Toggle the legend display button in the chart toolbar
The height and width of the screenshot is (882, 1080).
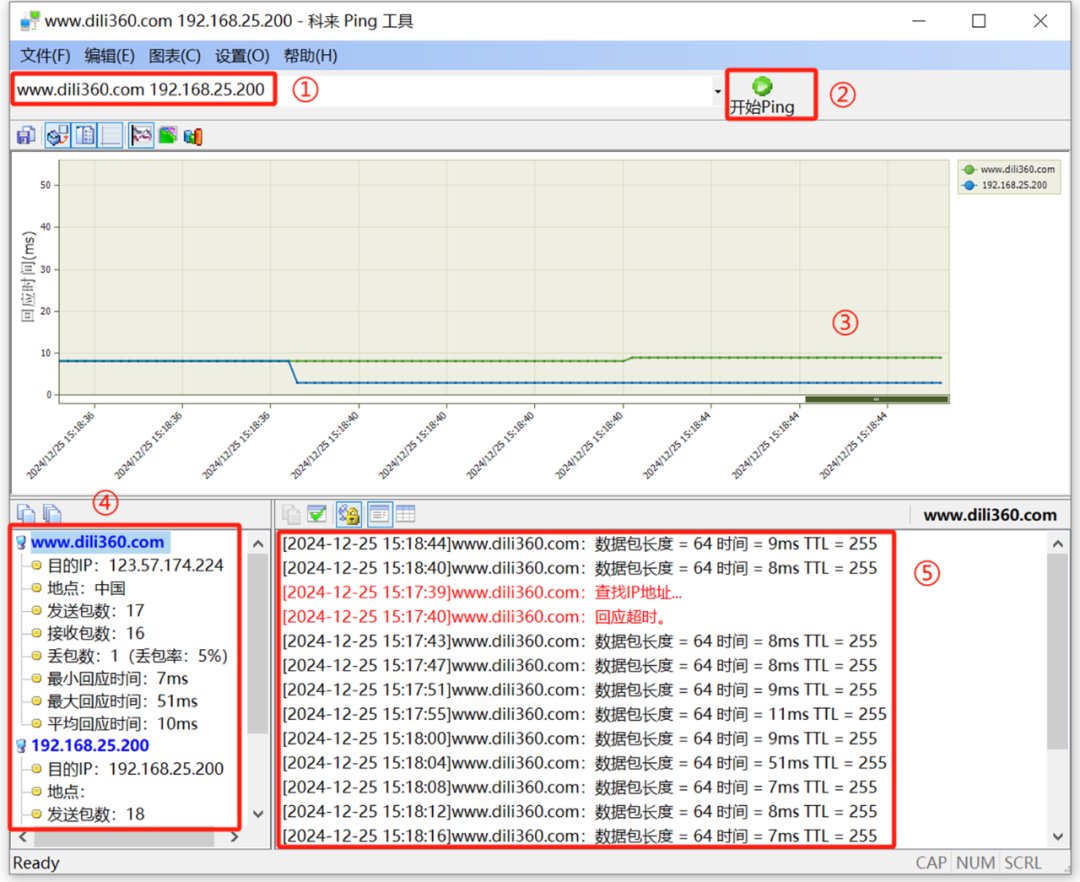coord(85,135)
